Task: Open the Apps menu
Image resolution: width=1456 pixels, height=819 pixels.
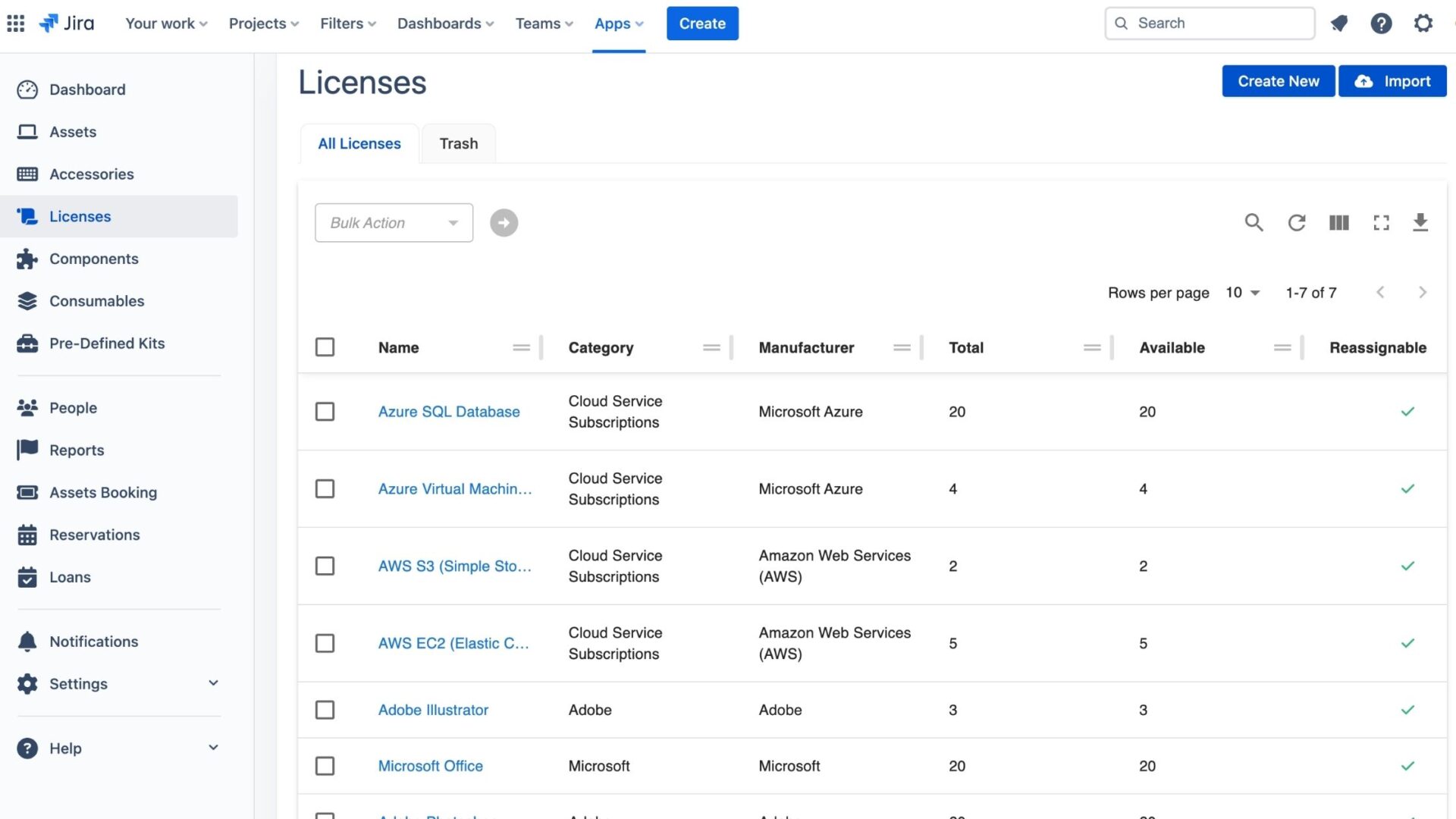Action: click(619, 24)
